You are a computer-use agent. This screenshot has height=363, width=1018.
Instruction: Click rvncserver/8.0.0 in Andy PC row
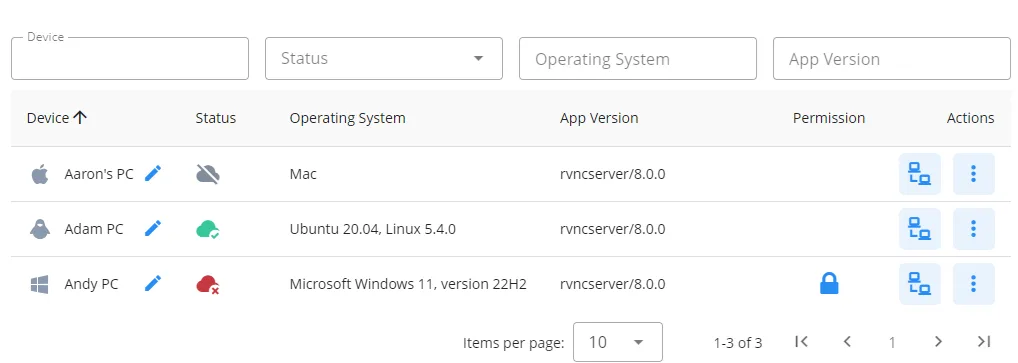pos(613,284)
